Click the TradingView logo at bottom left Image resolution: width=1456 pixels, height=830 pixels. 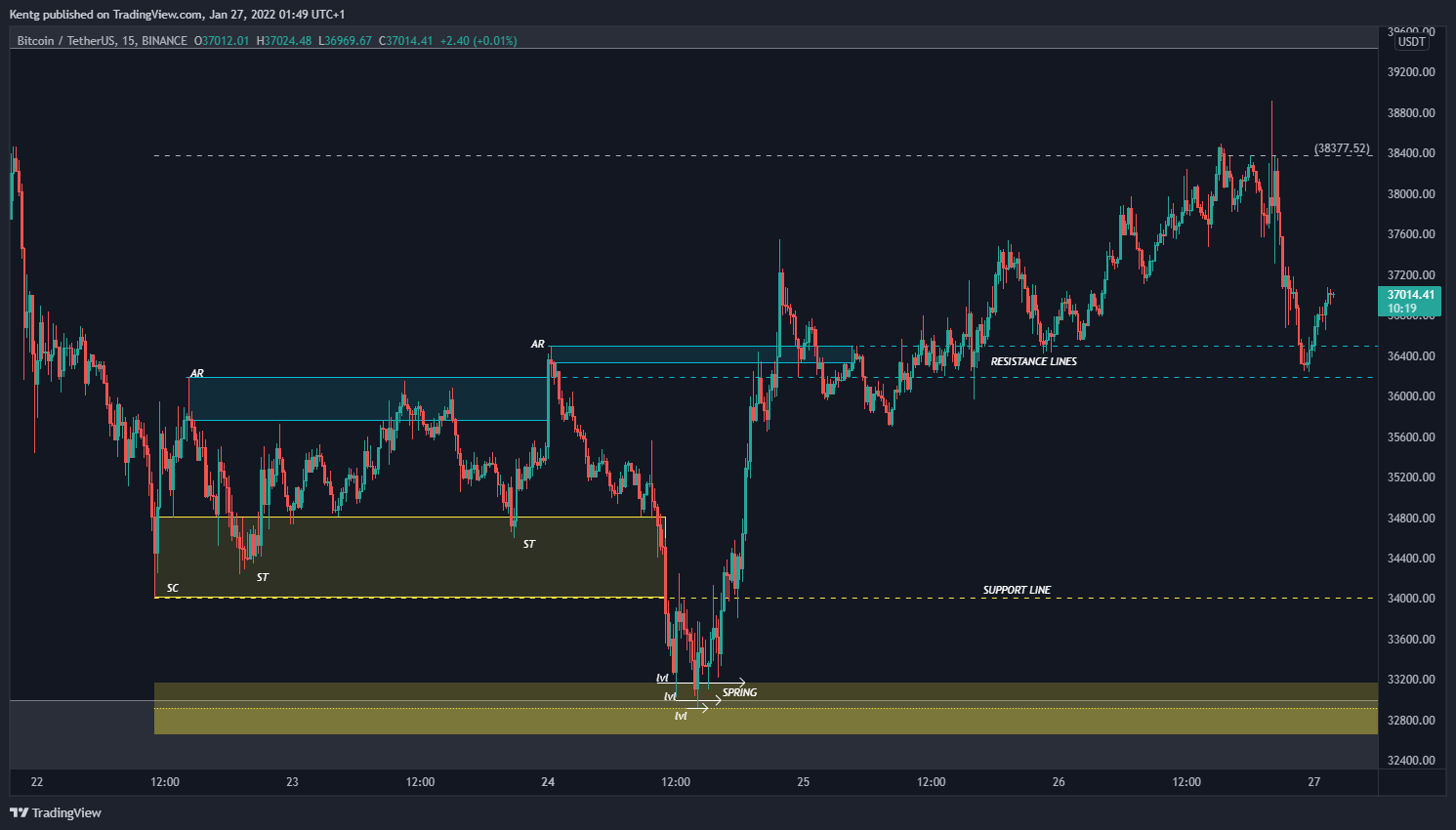pyautogui.click(x=56, y=812)
